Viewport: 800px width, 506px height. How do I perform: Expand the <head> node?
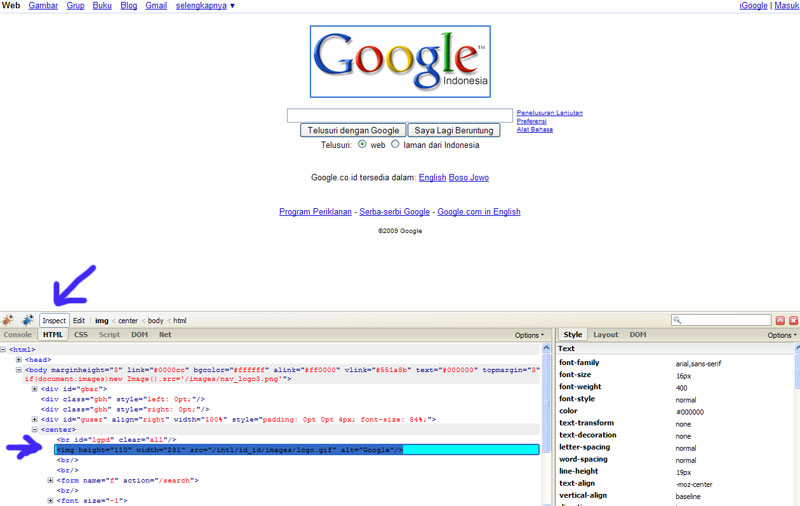coord(19,360)
